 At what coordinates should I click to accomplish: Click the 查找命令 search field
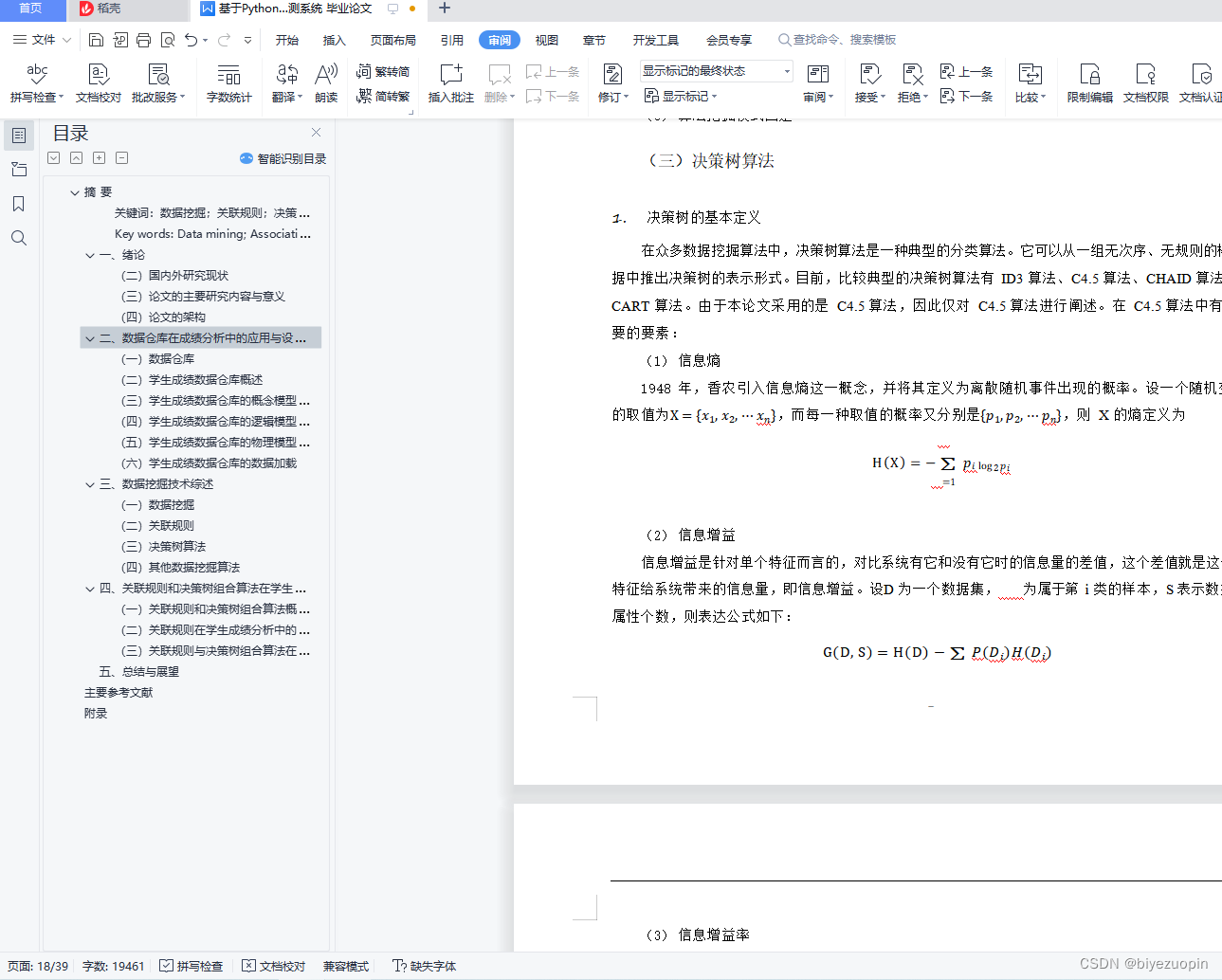click(x=838, y=40)
